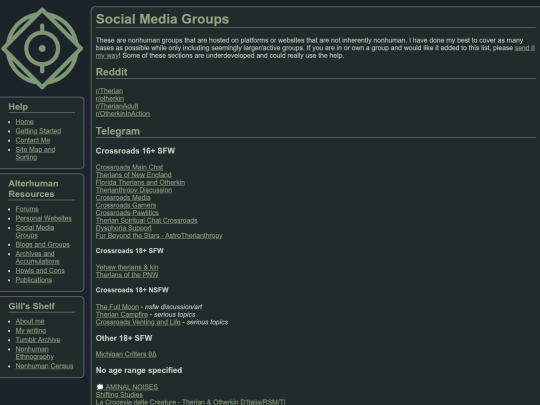The width and height of the screenshot is (540, 405).
Task: Open the Crossroads Gamers link
Action: pos(126,205)
